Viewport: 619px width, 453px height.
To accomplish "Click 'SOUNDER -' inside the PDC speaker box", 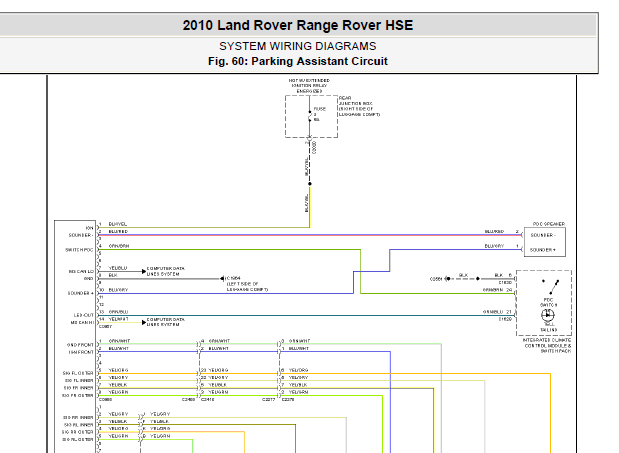I will click(543, 235).
